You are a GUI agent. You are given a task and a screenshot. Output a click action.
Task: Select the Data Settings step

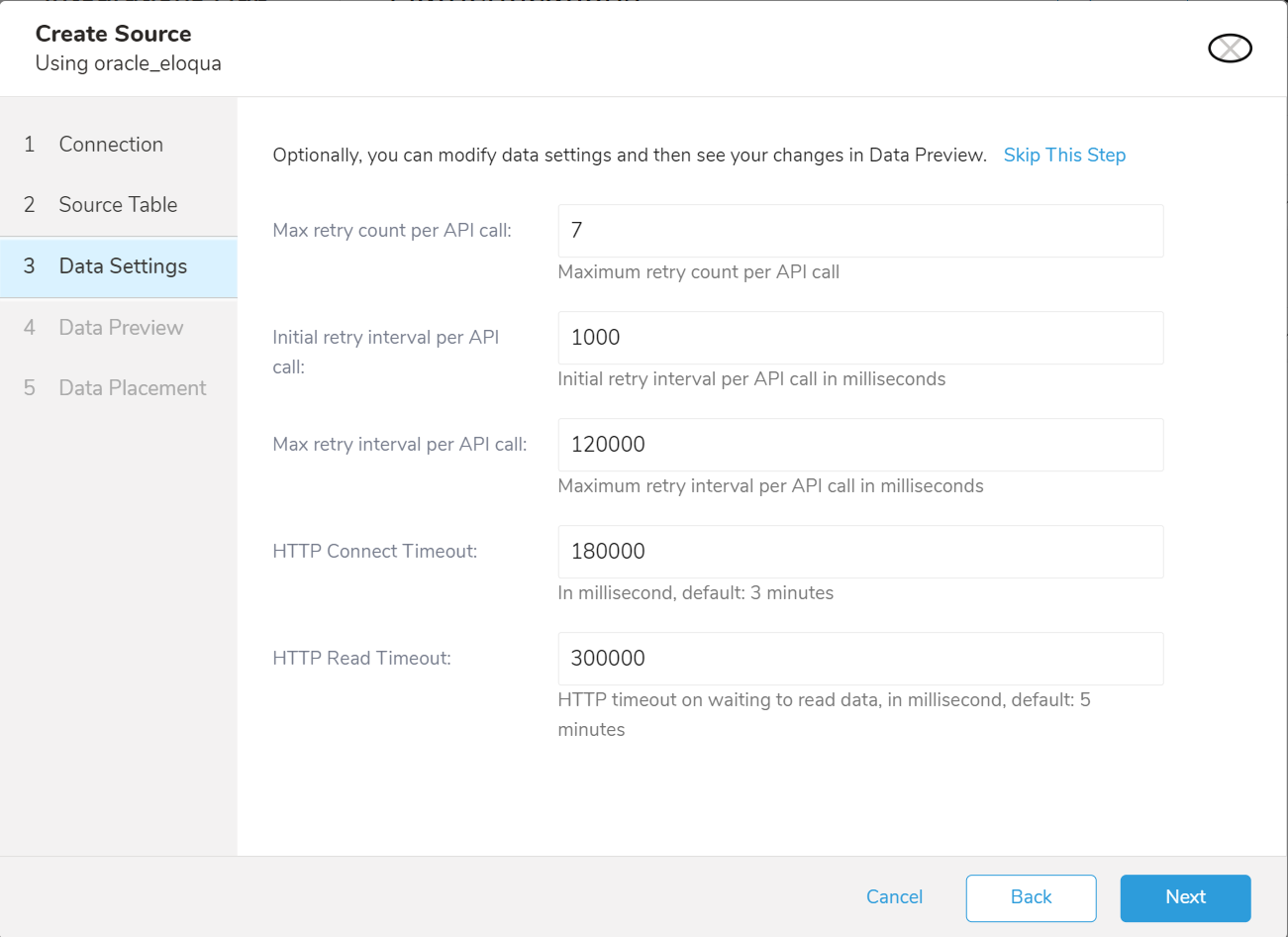[x=122, y=266]
